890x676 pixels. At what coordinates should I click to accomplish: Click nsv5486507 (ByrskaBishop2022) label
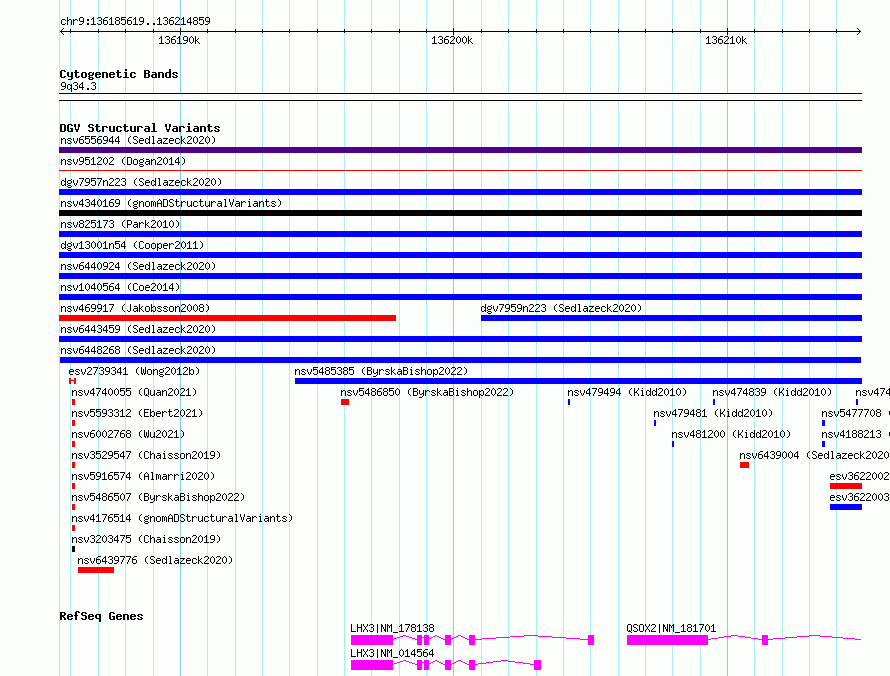(158, 497)
